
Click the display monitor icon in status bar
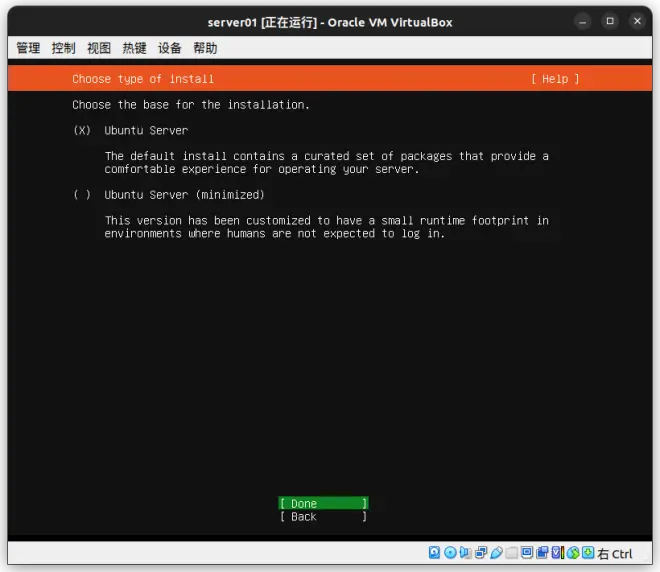pyautogui.click(x=527, y=553)
